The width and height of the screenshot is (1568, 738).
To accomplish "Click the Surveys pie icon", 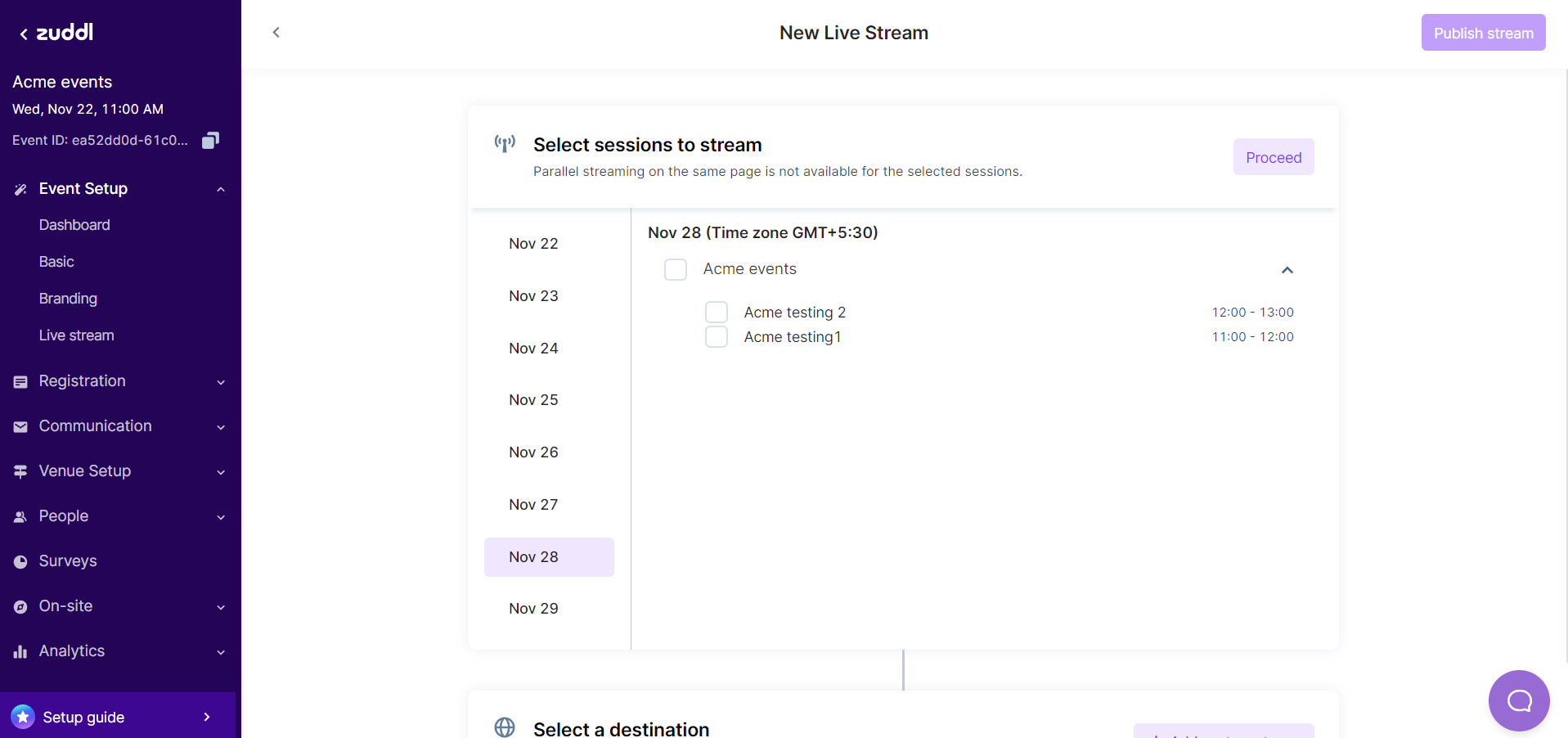I will point(20,561).
